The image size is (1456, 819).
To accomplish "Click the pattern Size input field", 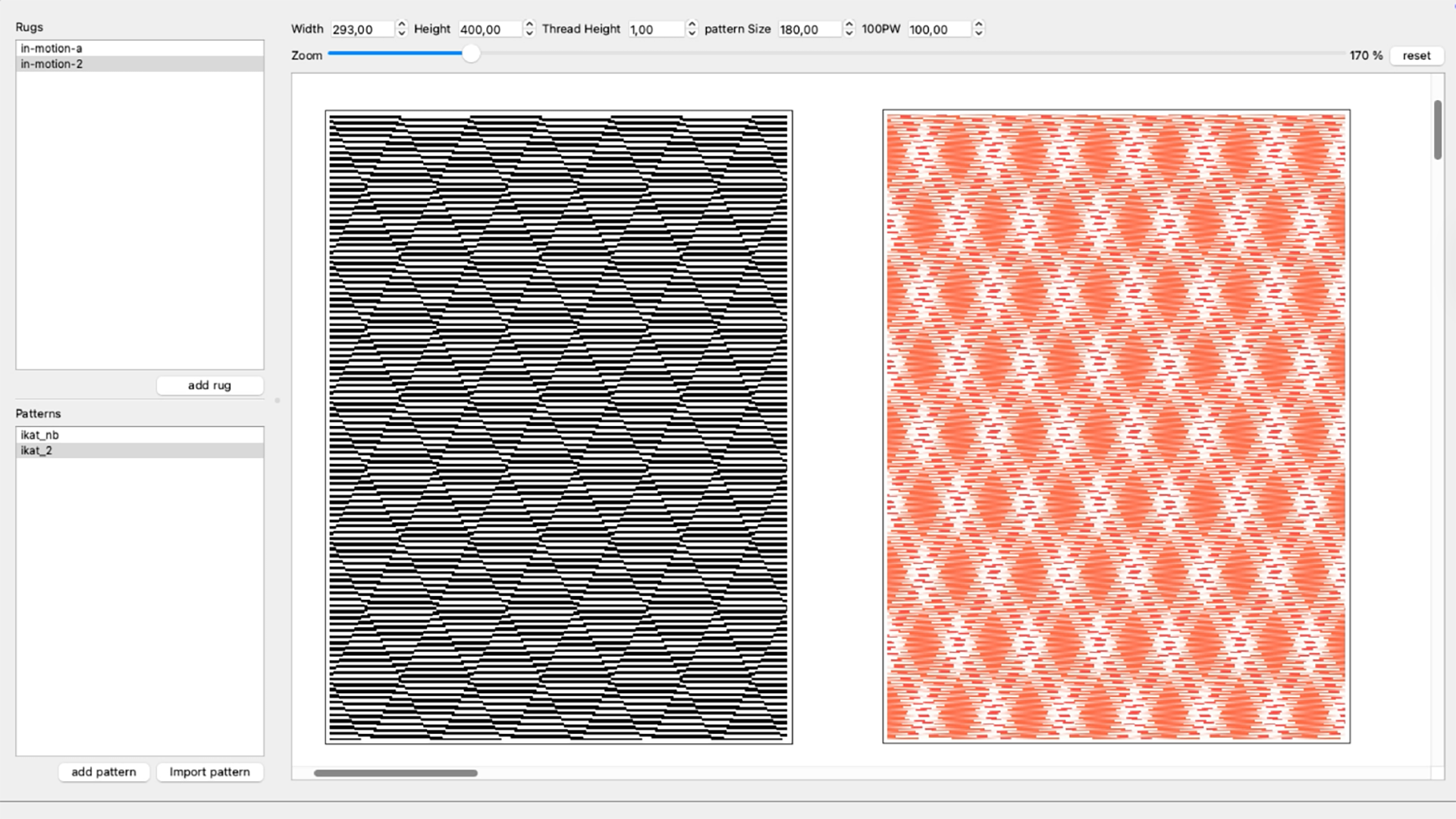I will click(808, 30).
